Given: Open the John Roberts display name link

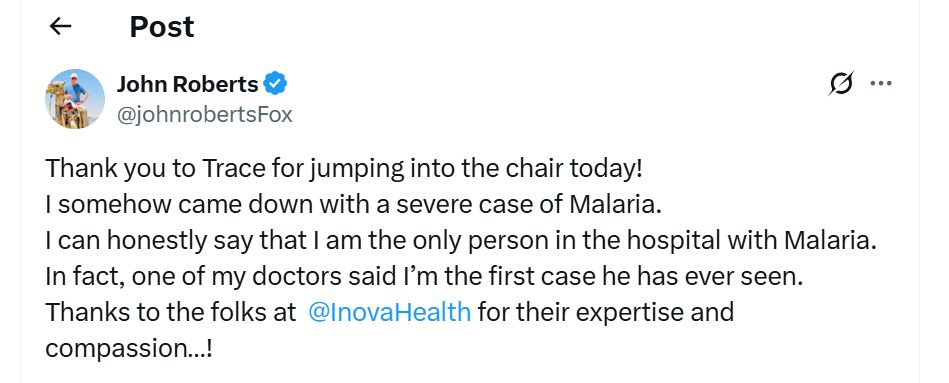Looking at the screenshot, I should [x=188, y=84].
